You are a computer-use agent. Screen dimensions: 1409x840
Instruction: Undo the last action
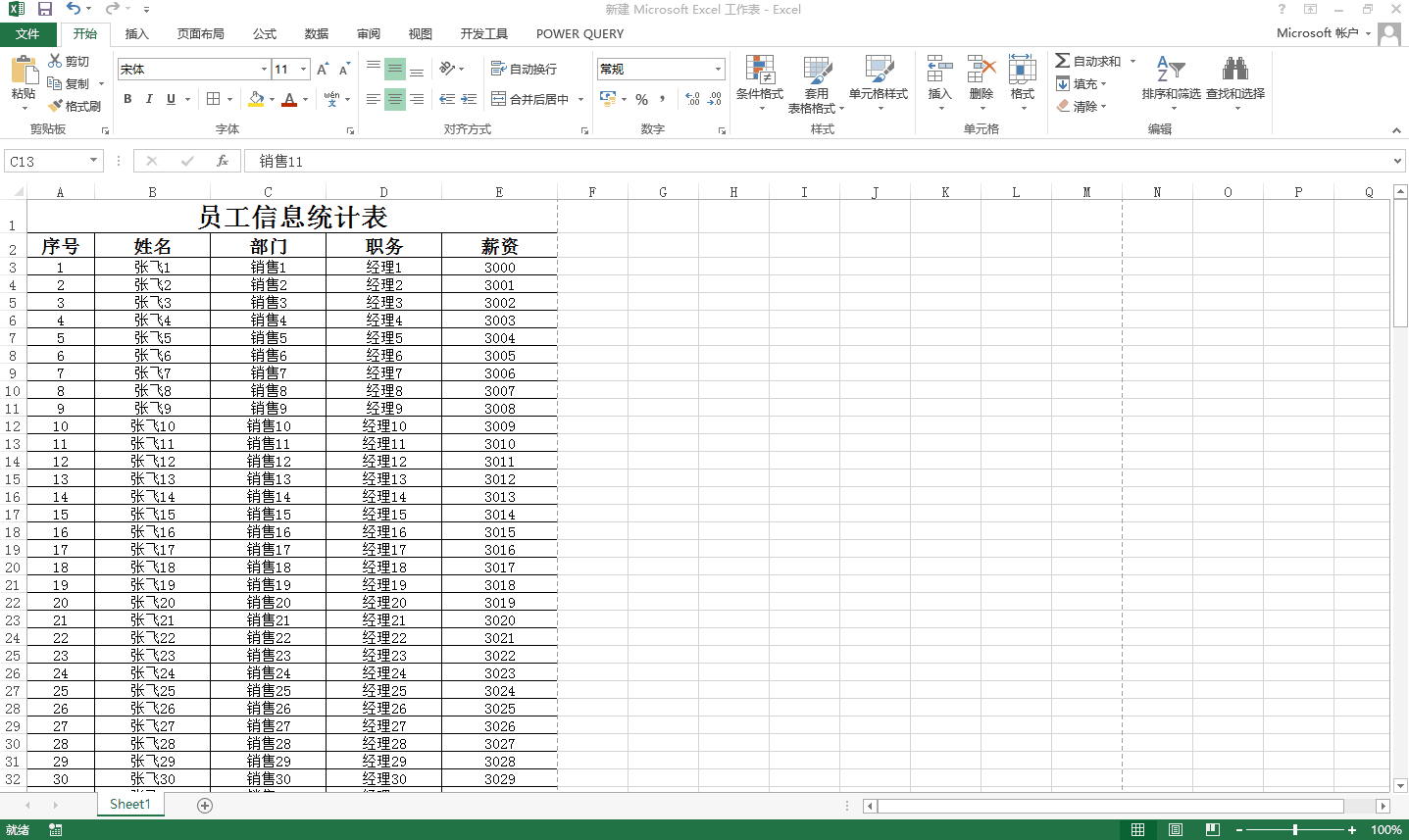(x=74, y=9)
